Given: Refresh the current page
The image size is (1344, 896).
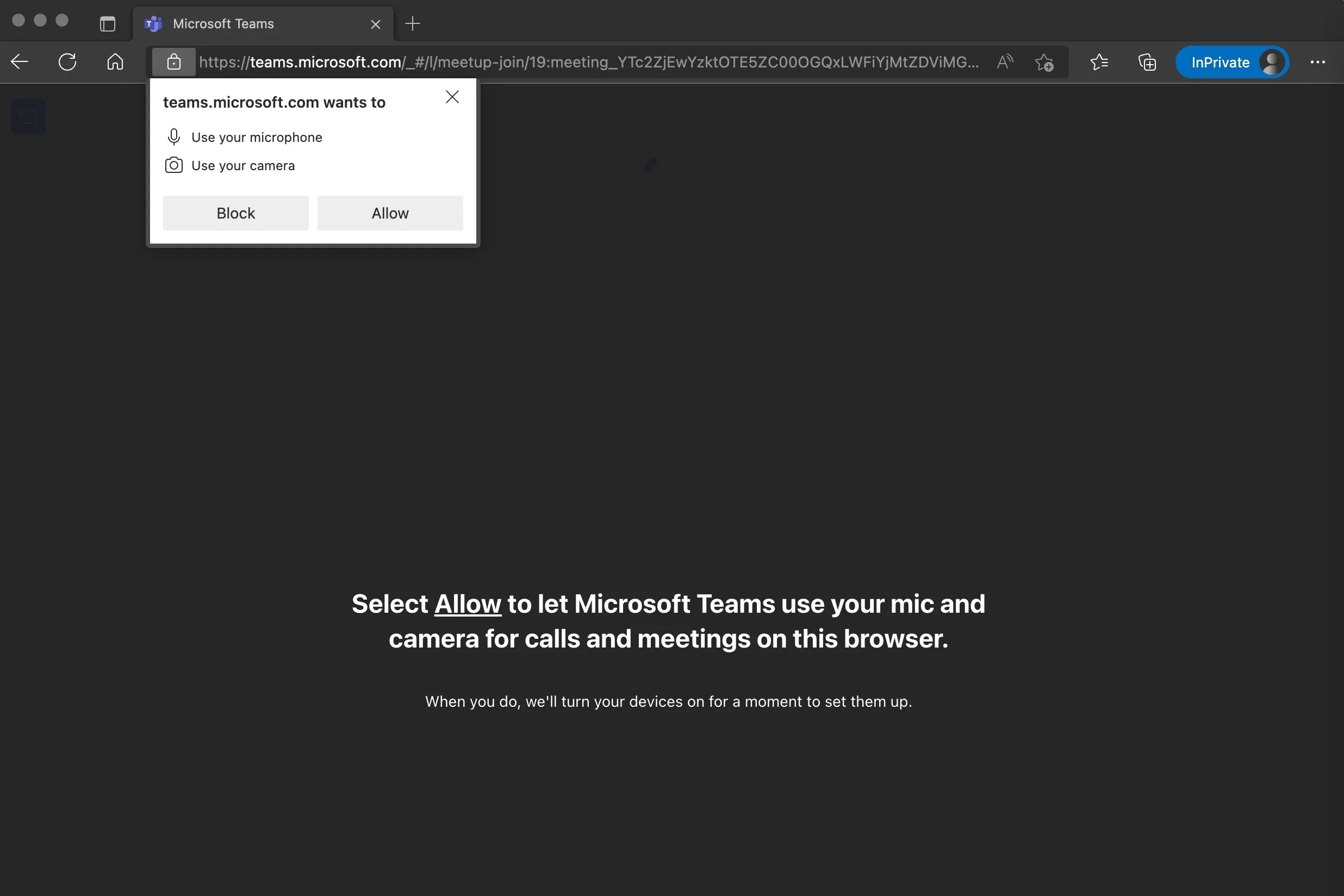Looking at the screenshot, I should [67, 62].
